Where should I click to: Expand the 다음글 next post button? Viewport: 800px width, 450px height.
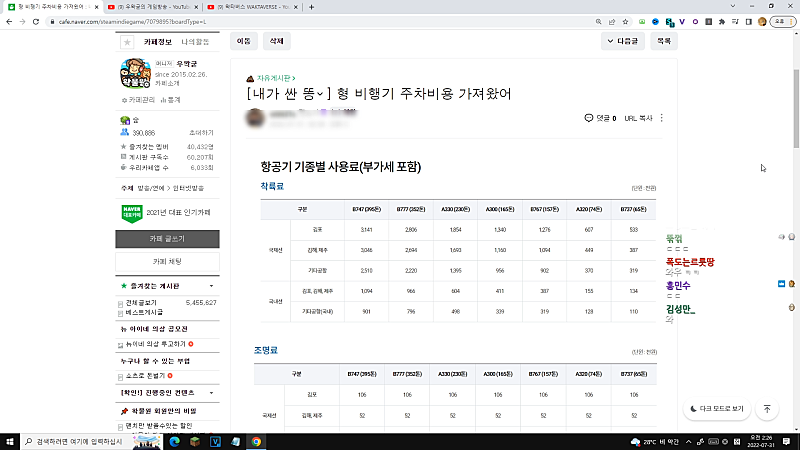click(622, 42)
